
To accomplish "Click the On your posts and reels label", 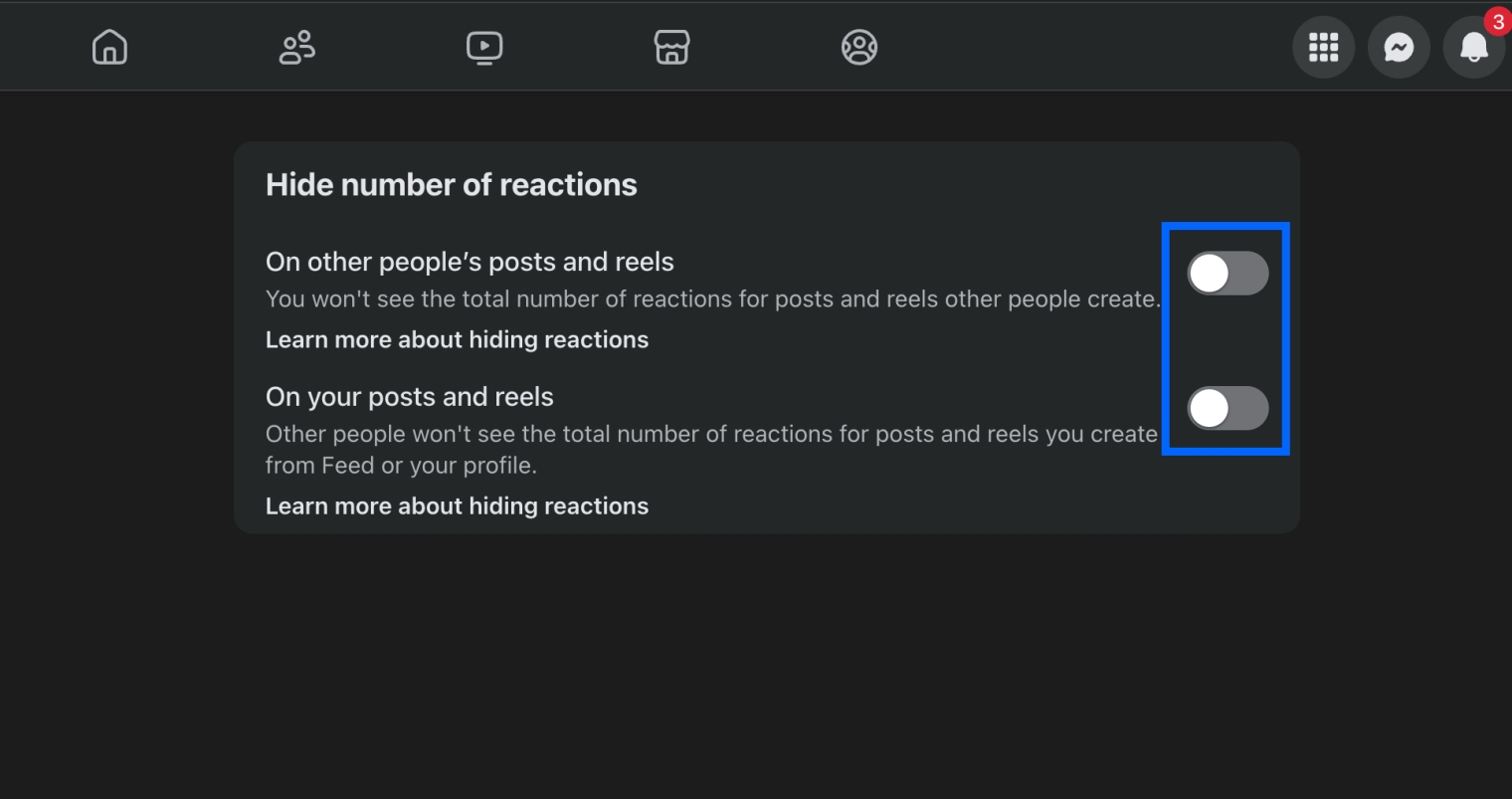I will pyautogui.click(x=409, y=396).
